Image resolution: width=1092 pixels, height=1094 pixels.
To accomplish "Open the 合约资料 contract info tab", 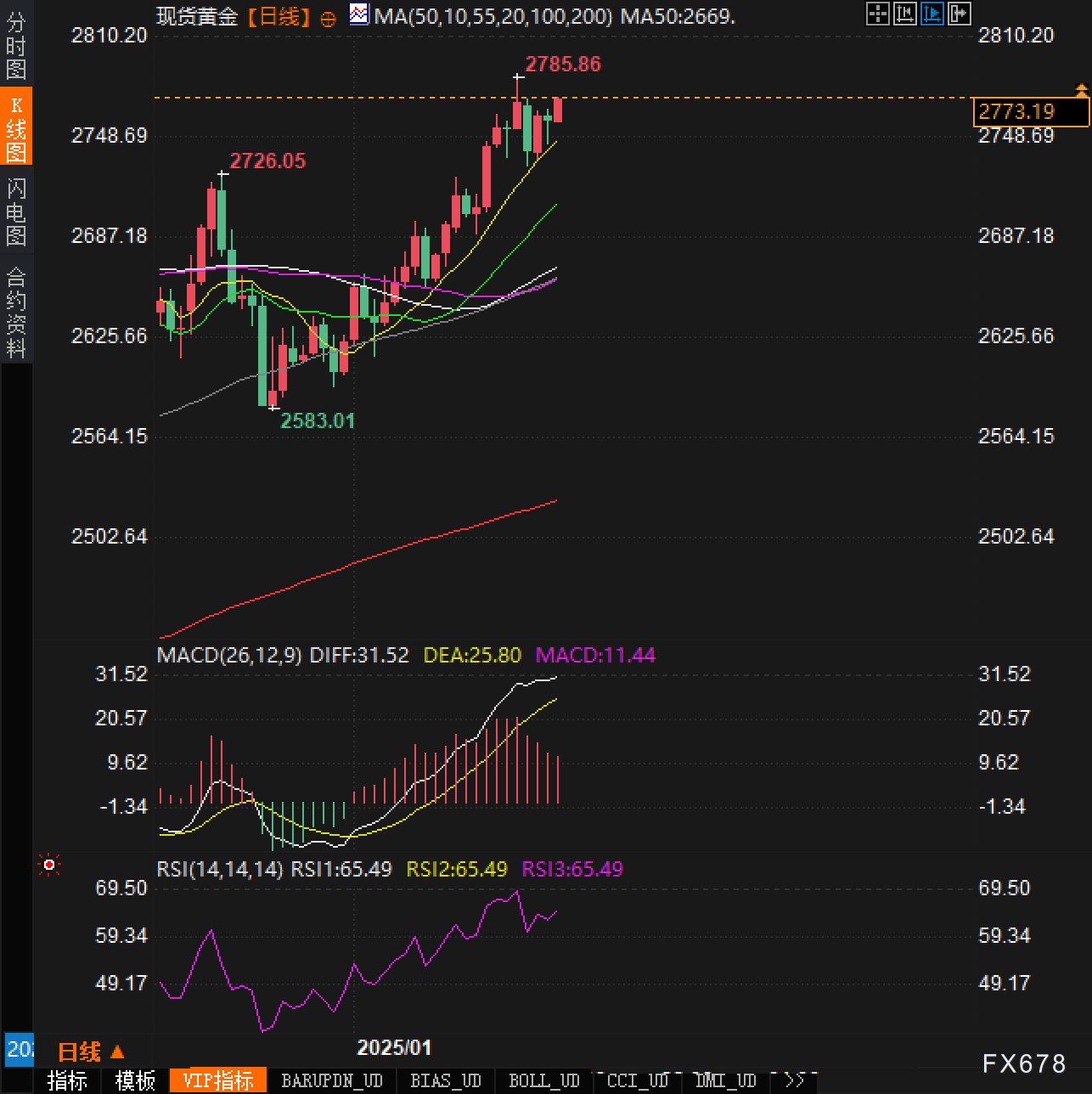I will (x=16, y=312).
